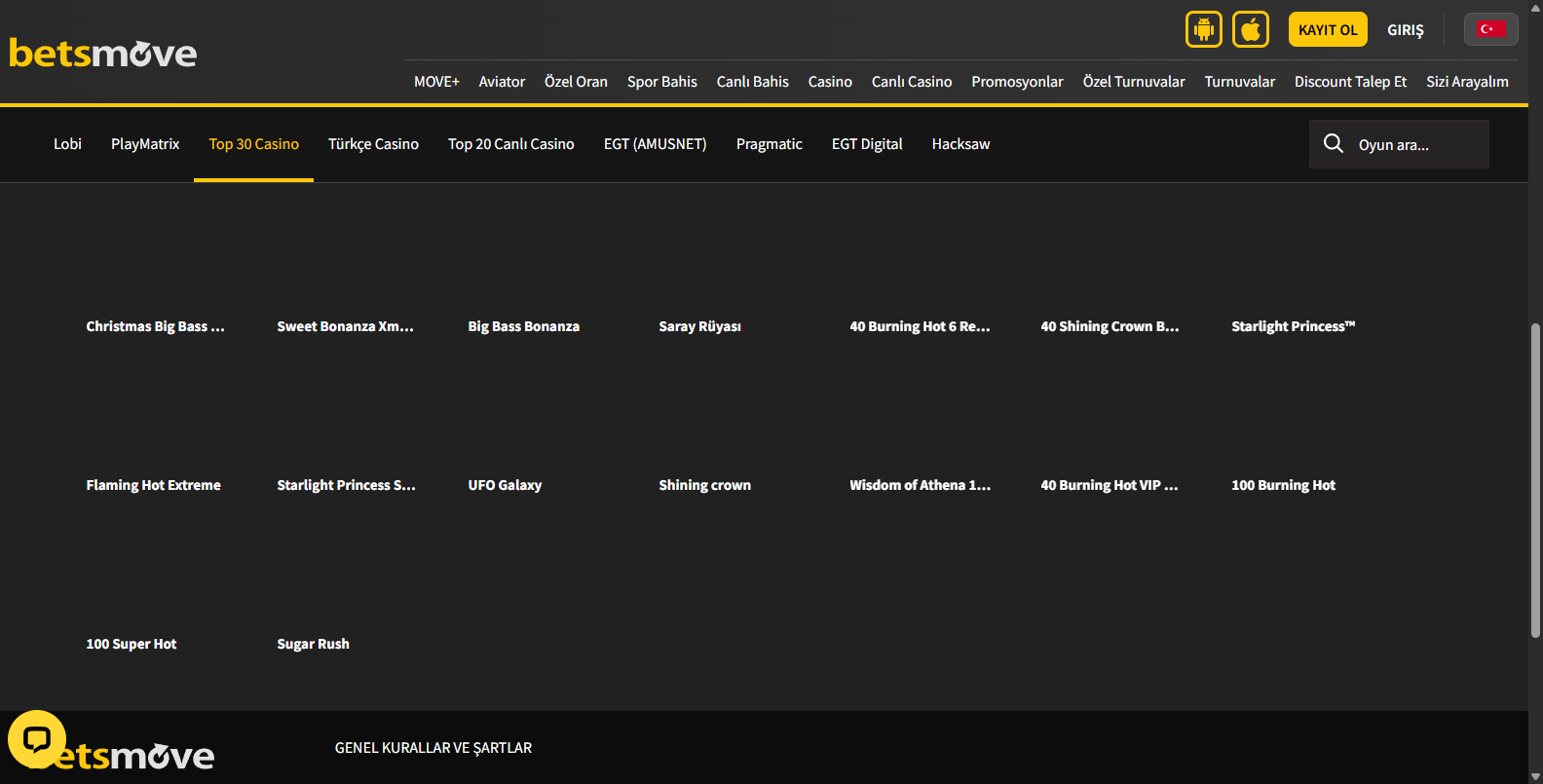1543x784 pixels.
Task: Switch to the Türkçe Casino tab
Action: click(373, 144)
